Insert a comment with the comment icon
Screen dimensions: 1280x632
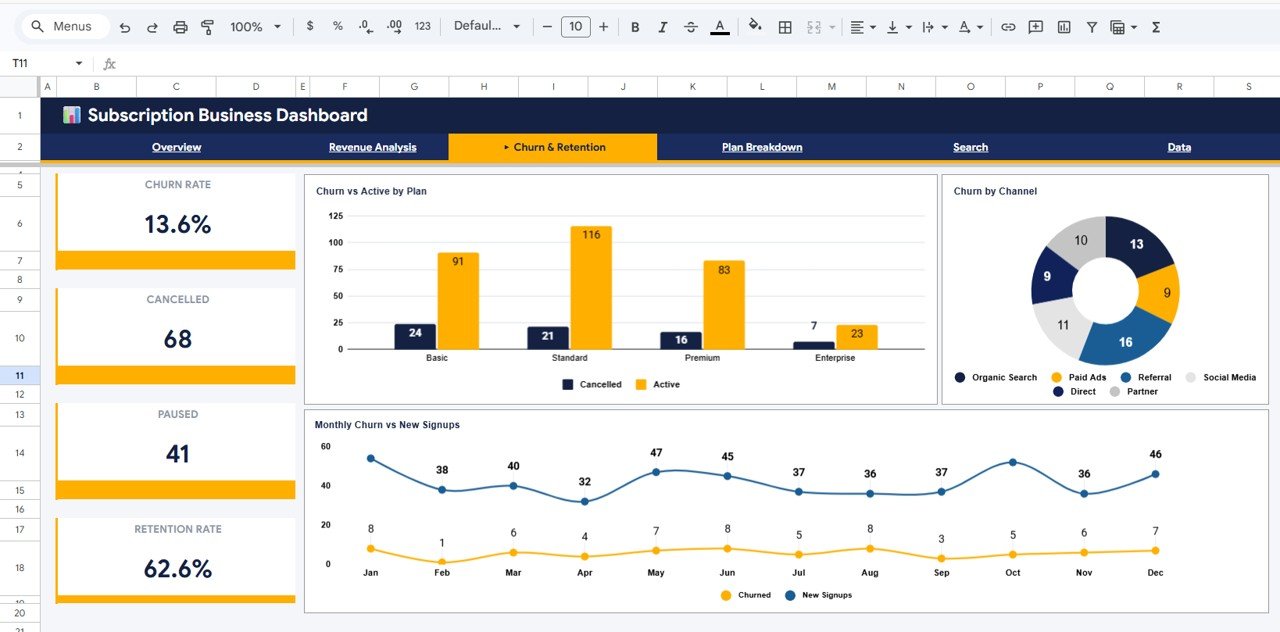[1034, 27]
